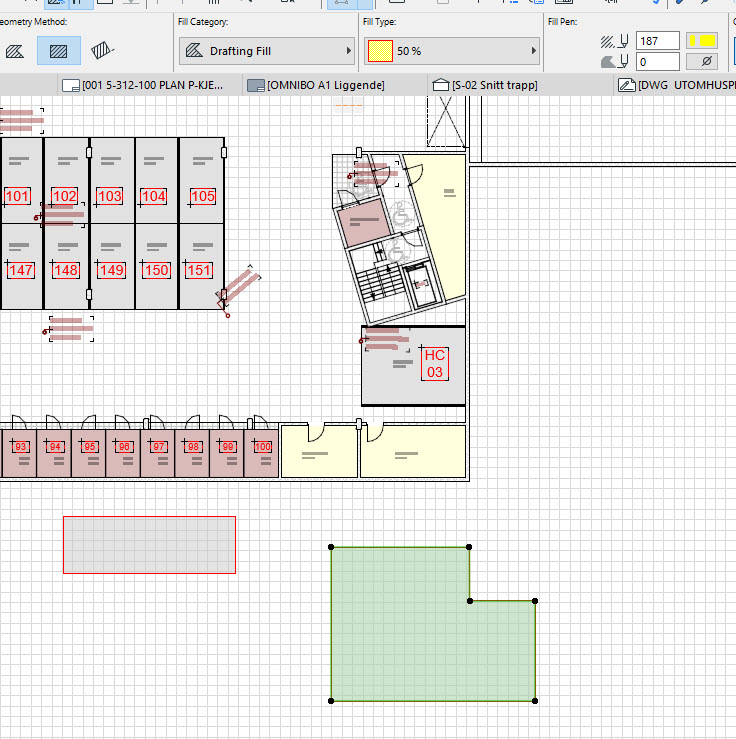Click the HC 03 parking label

(434, 364)
